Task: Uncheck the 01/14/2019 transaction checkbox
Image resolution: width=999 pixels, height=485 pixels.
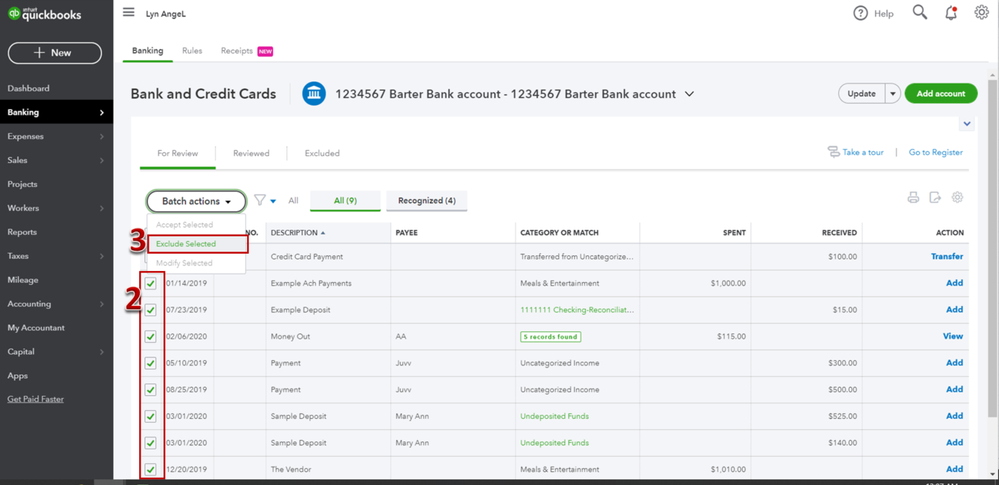Action: pos(151,283)
